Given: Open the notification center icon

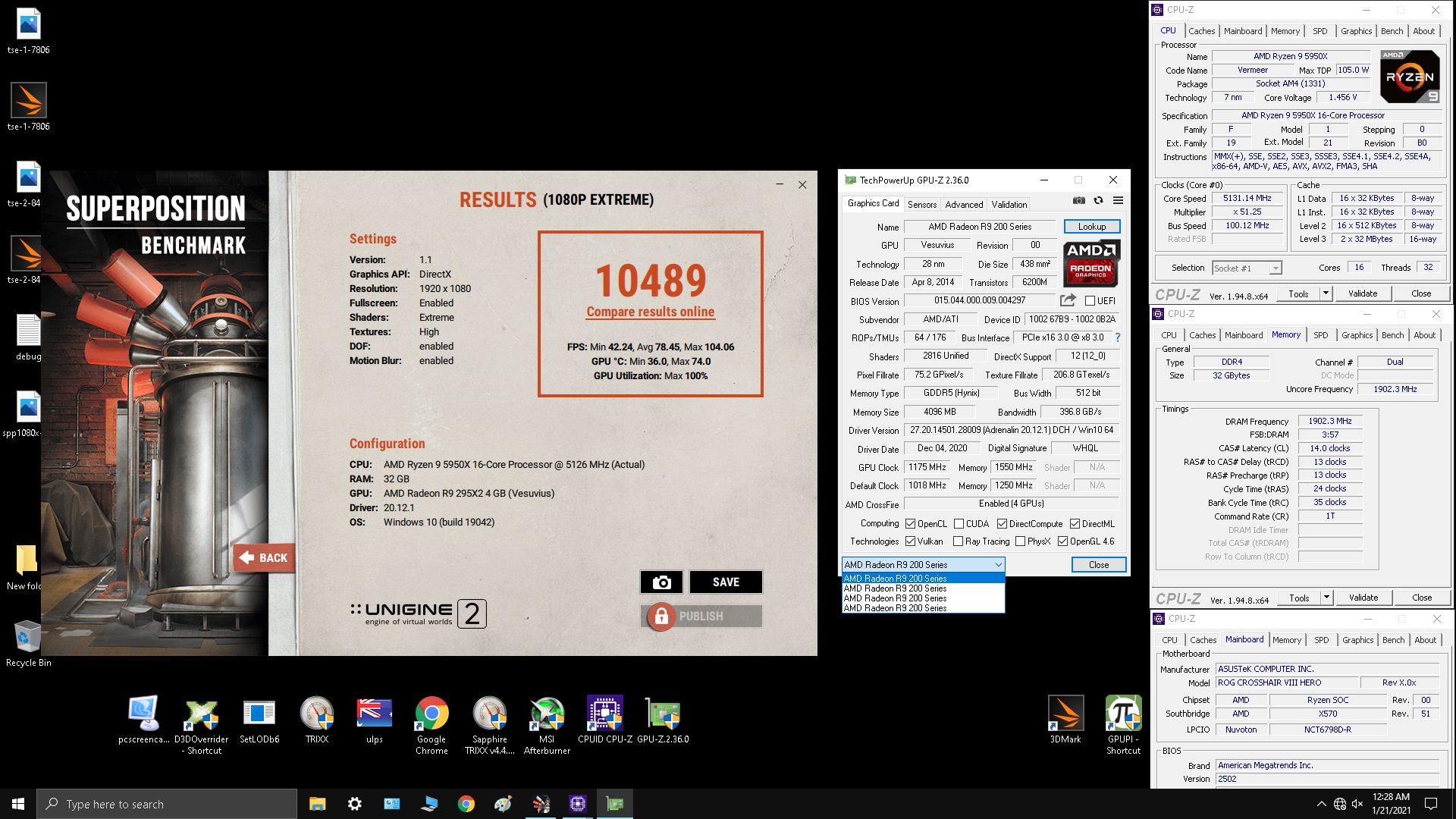Looking at the screenshot, I should pos(1431,804).
